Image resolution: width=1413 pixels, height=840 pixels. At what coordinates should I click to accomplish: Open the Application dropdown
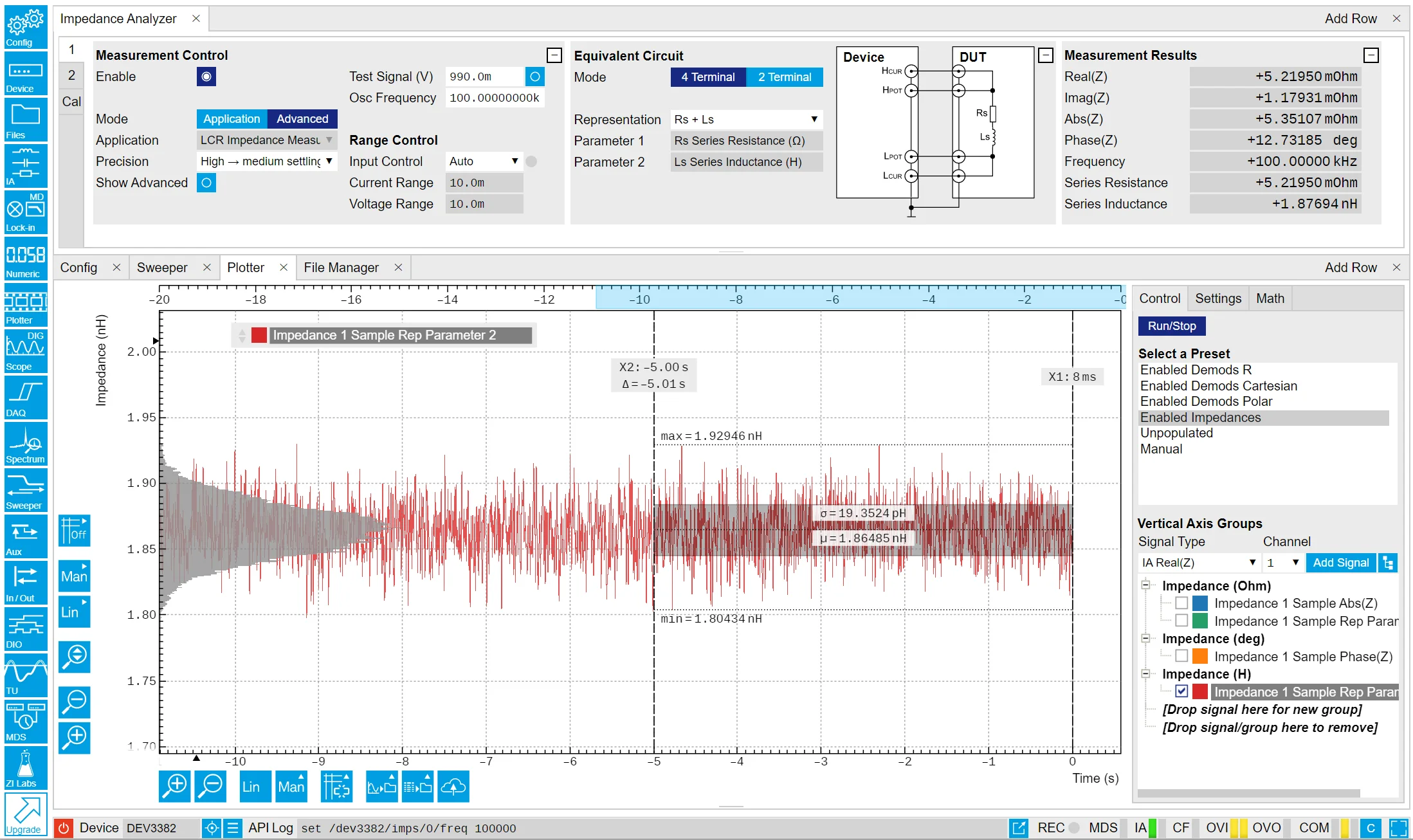[266, 140]
